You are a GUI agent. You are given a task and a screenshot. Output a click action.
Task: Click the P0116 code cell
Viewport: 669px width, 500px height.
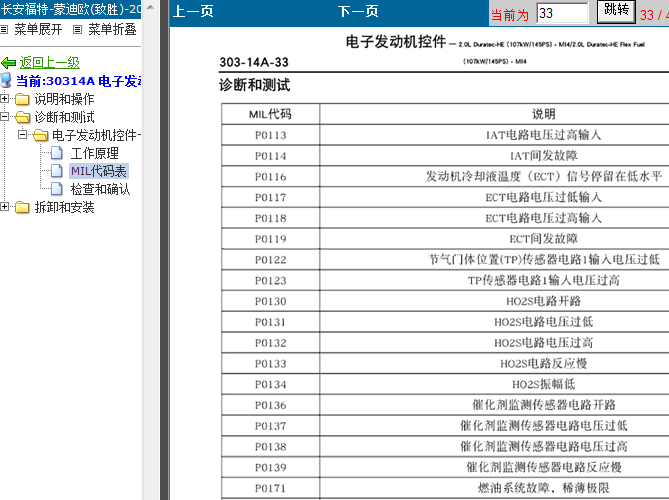click(270, 177)
